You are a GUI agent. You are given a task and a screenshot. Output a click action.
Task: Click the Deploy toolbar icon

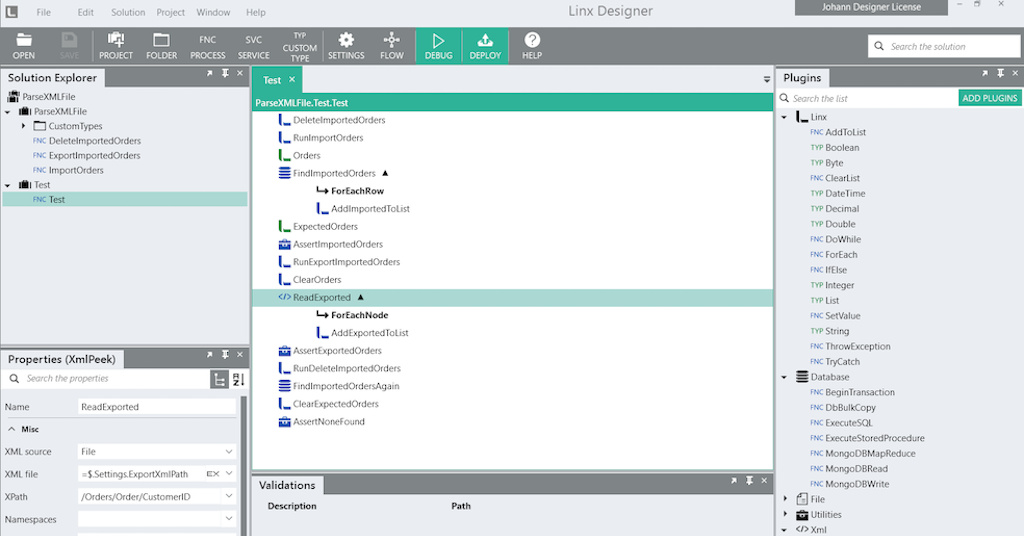click(x=485, y=41)
